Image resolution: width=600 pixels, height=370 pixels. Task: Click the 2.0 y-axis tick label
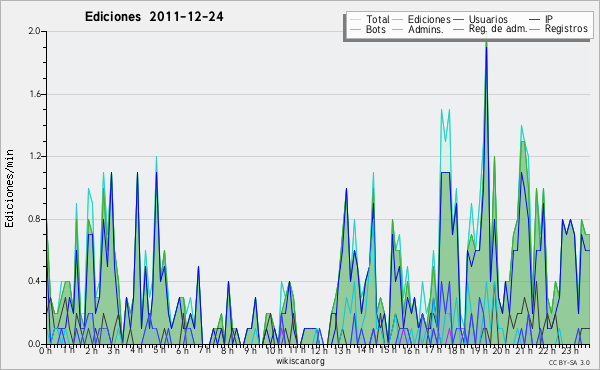coord(34,31)
